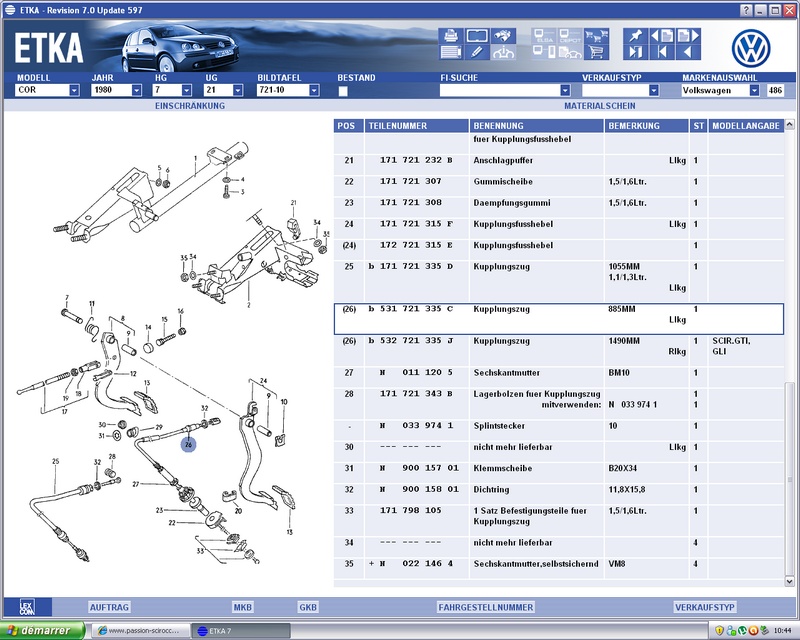Open the MARKENAUSWAHL Volkswagen dropdown

(x=754, y=90)
